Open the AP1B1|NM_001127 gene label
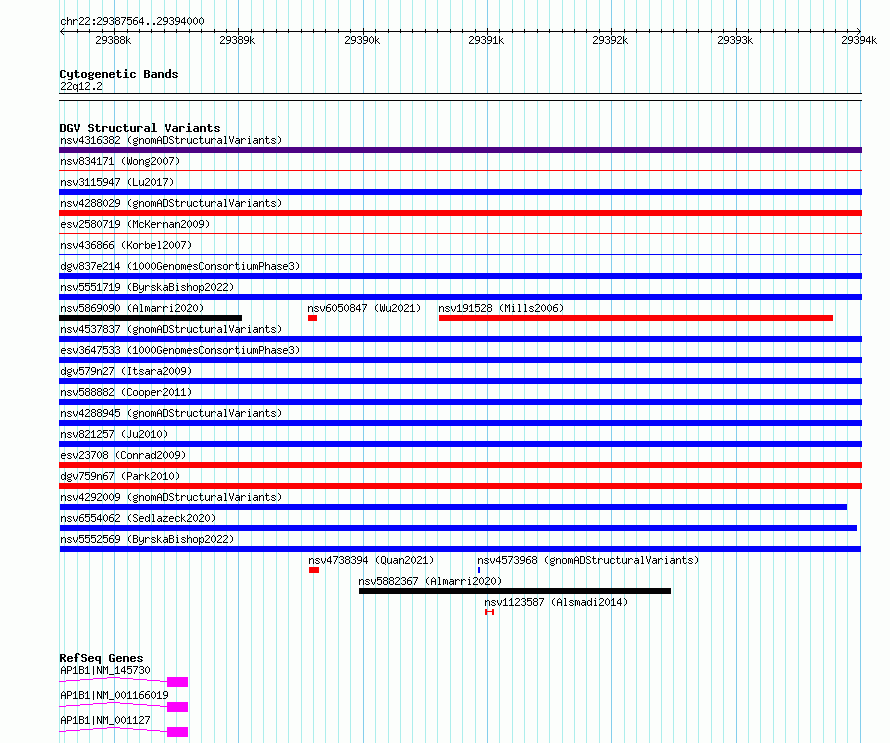This screenshot has height=743, width=890. [105, 720]
